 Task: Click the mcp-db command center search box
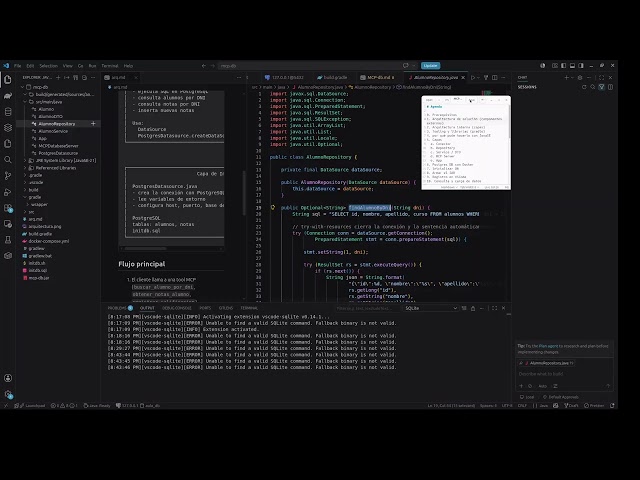pyautogui.click(x=310, y=66)
